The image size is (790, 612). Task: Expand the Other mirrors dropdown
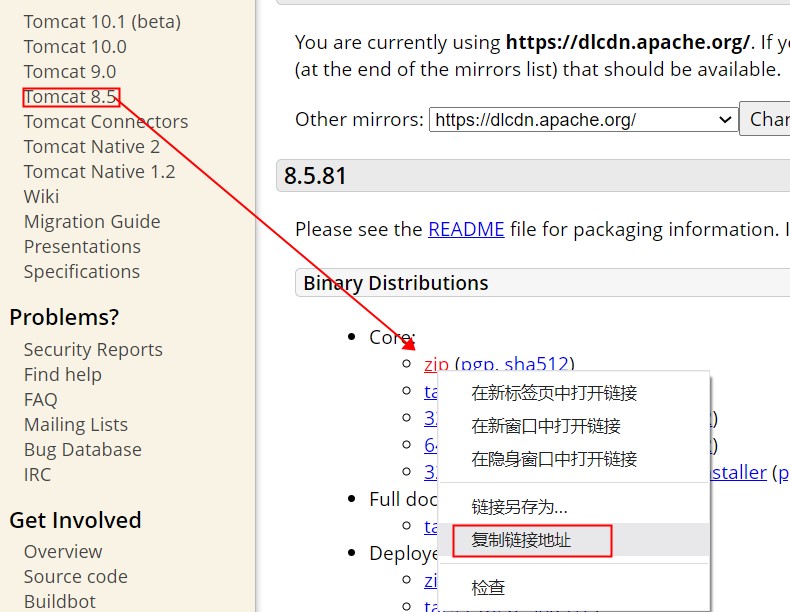[x=584, y=120]
